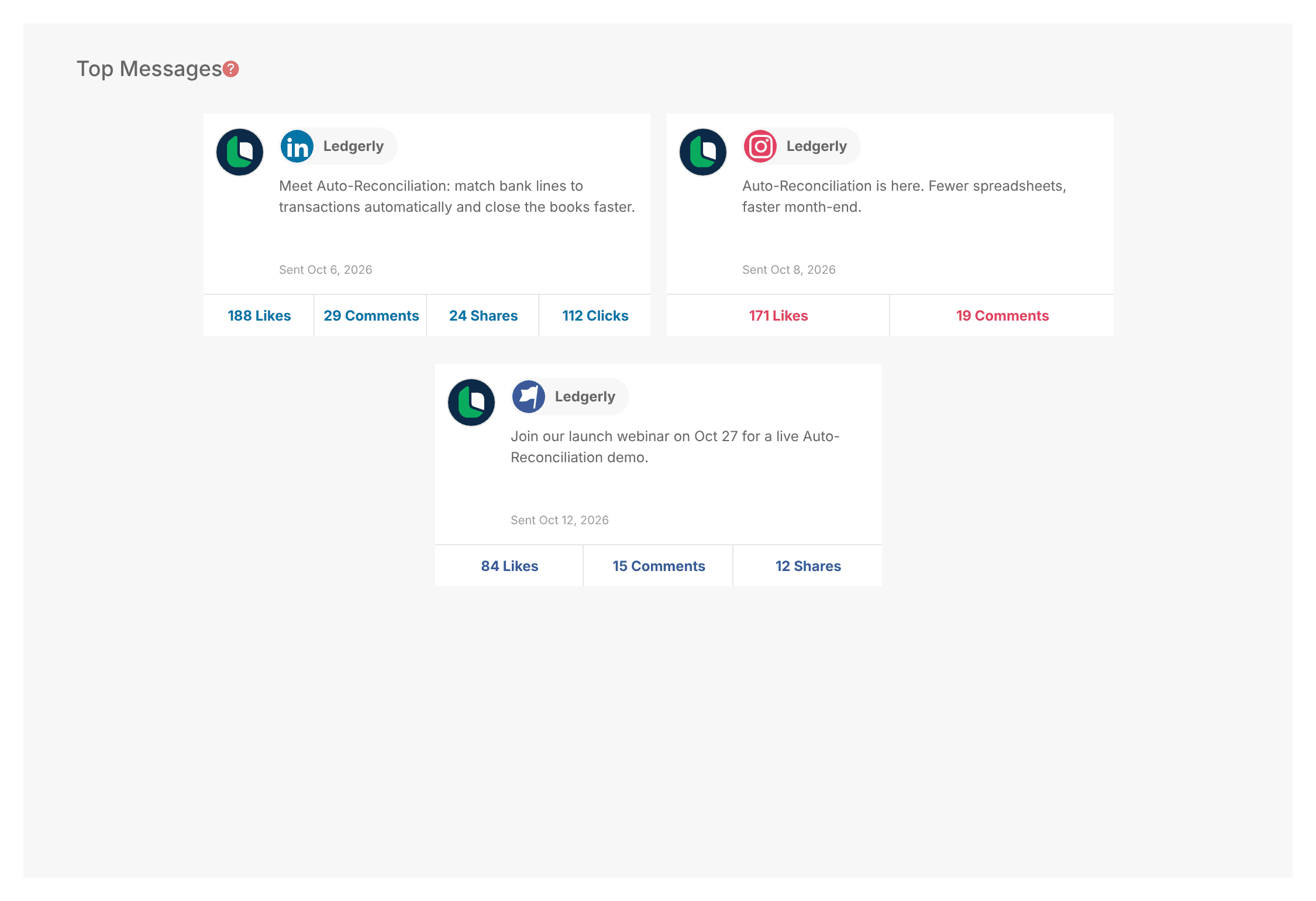View the 19 Comments stat
Viewport: 1316px width, 901px height.
1002,316
